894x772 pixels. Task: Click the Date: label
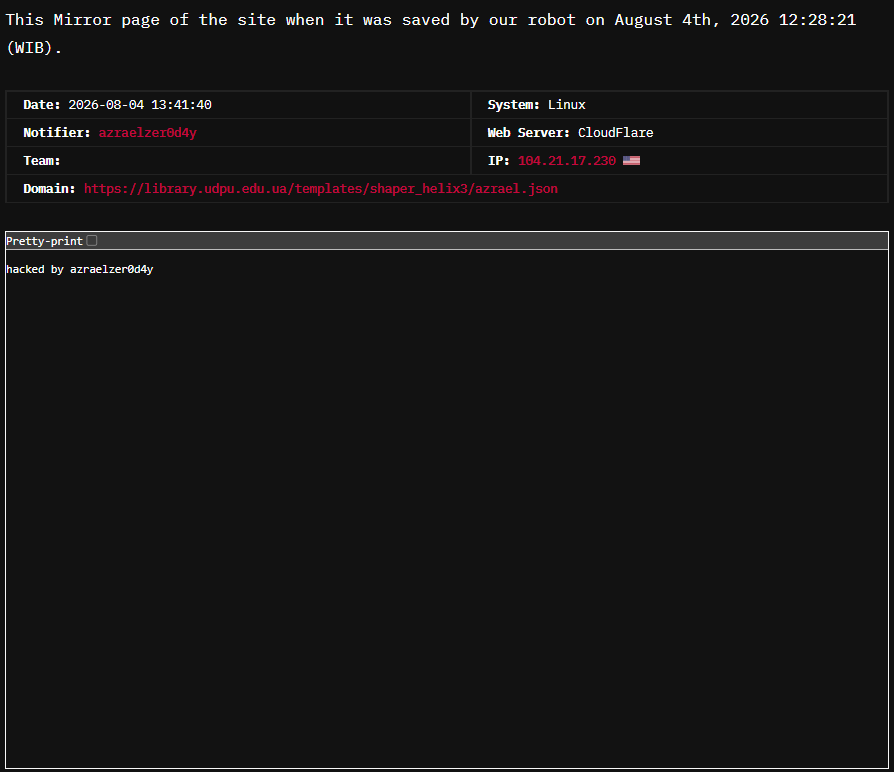(42, 105)
